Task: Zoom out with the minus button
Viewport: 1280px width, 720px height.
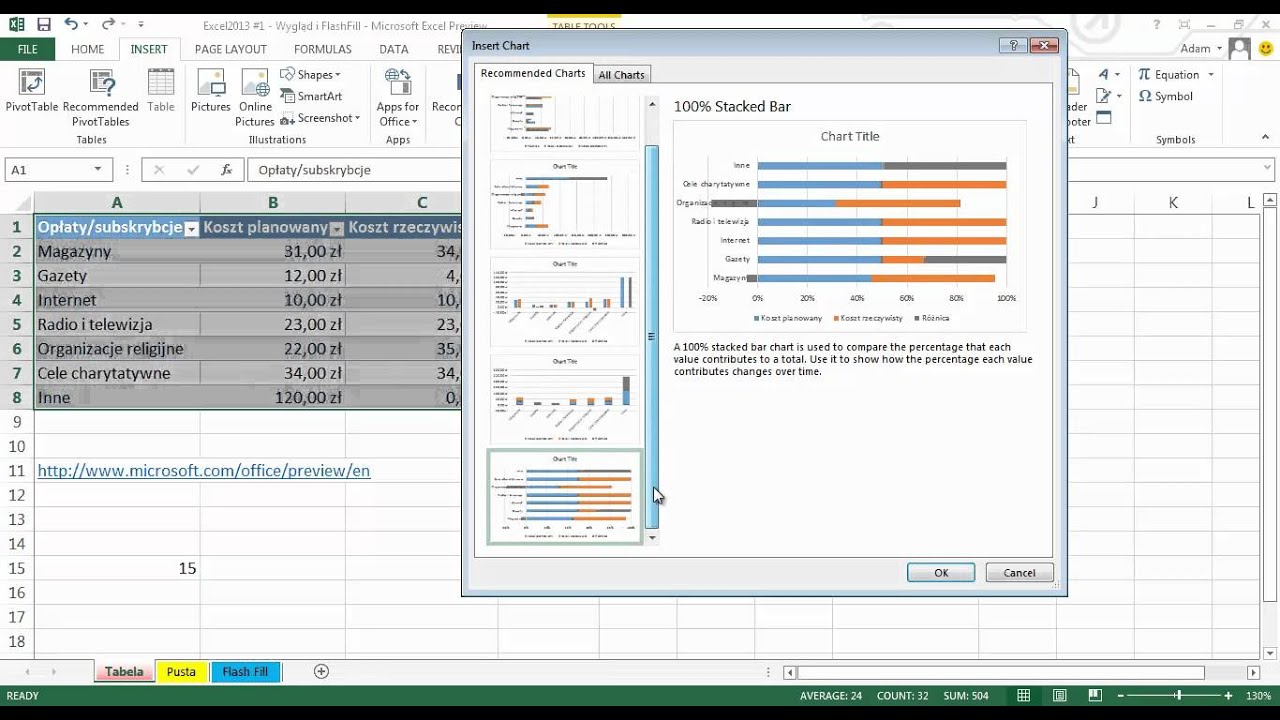Action: [x=1122, y=696]
